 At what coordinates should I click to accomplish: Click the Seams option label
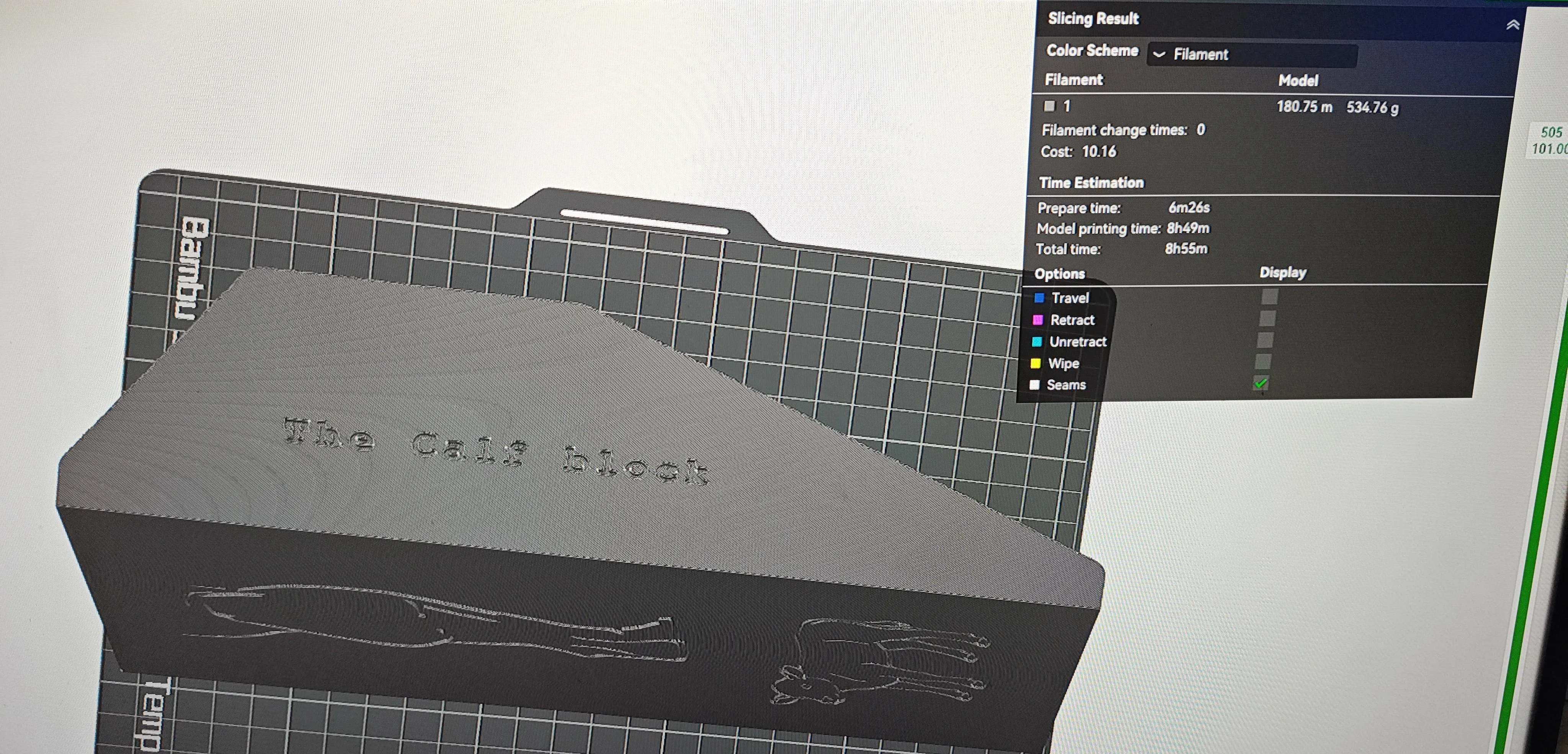click(1066, 385)
